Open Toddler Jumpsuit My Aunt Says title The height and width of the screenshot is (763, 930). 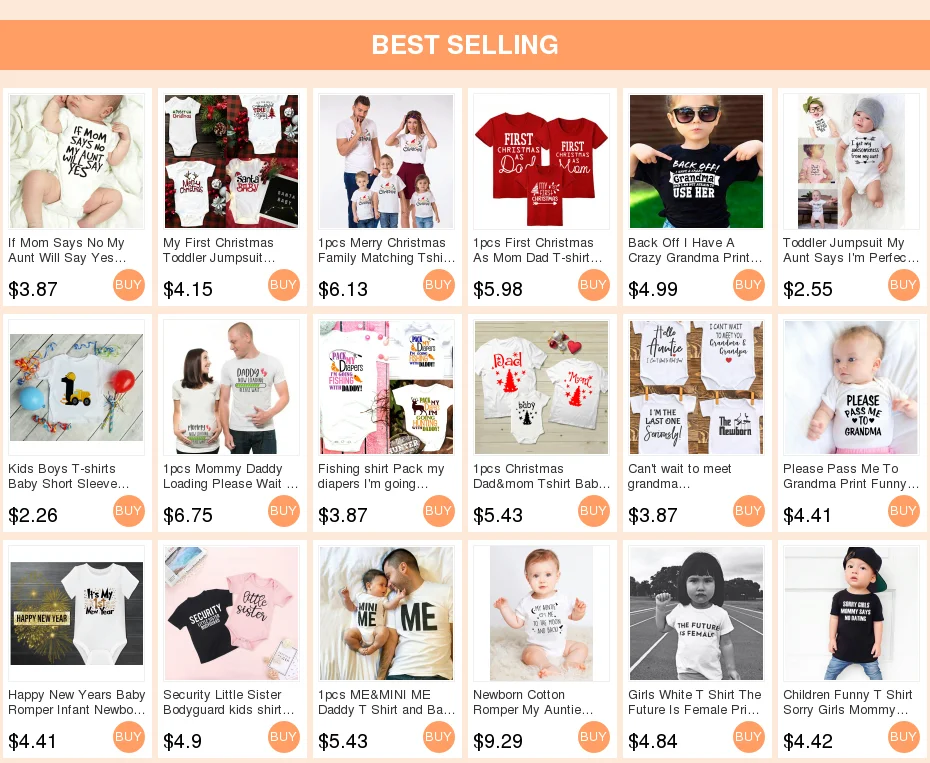pos(851,250)
